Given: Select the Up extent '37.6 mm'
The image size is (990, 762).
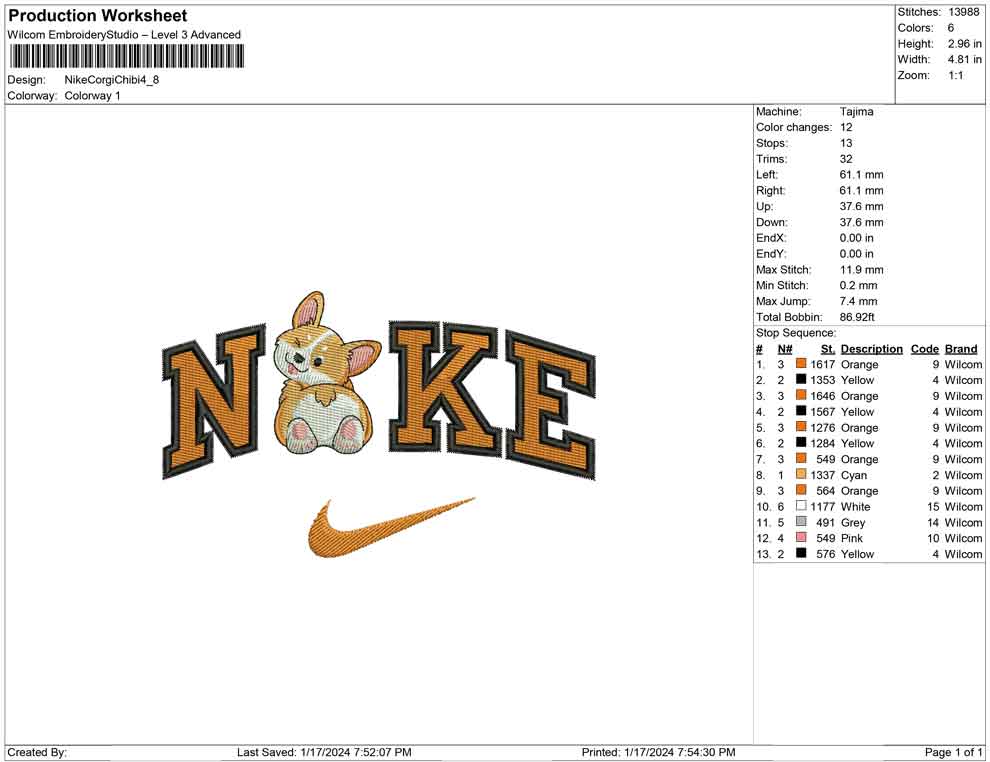Looking at the screenshot, I should 862,206.
